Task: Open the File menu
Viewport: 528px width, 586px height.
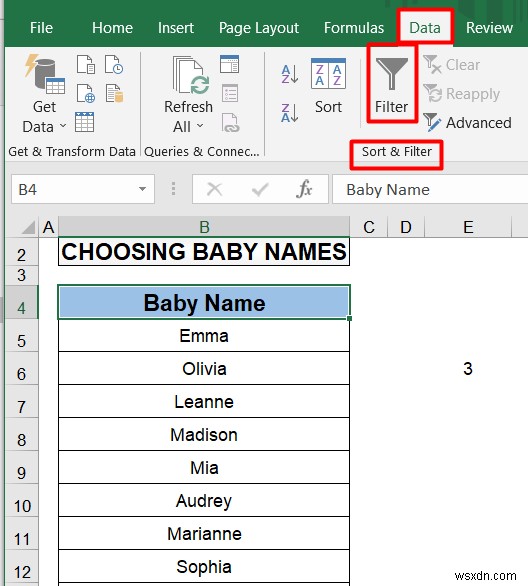Action: [x=41, y=28]
